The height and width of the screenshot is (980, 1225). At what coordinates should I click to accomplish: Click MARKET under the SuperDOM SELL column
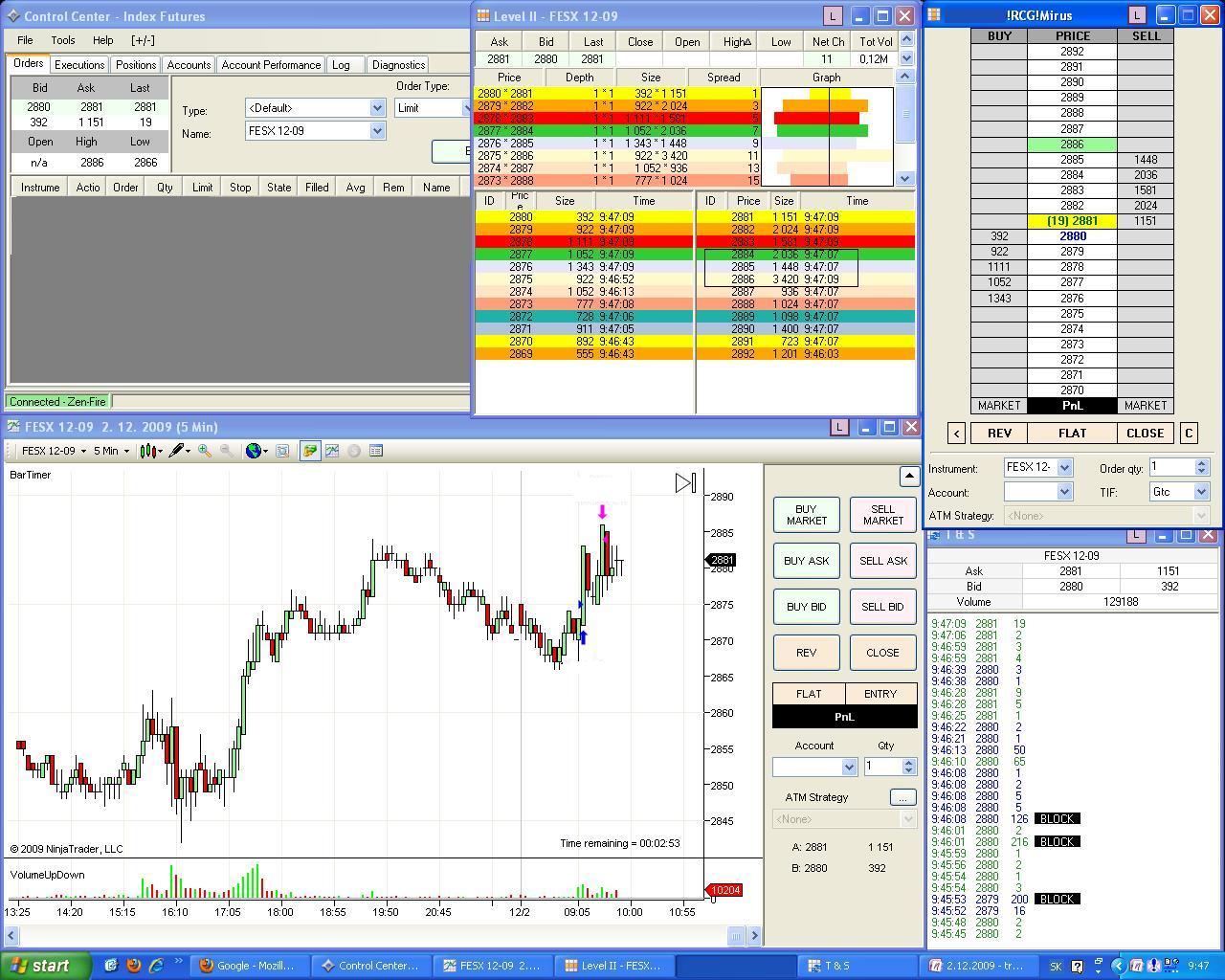(x=1145, y=406)
